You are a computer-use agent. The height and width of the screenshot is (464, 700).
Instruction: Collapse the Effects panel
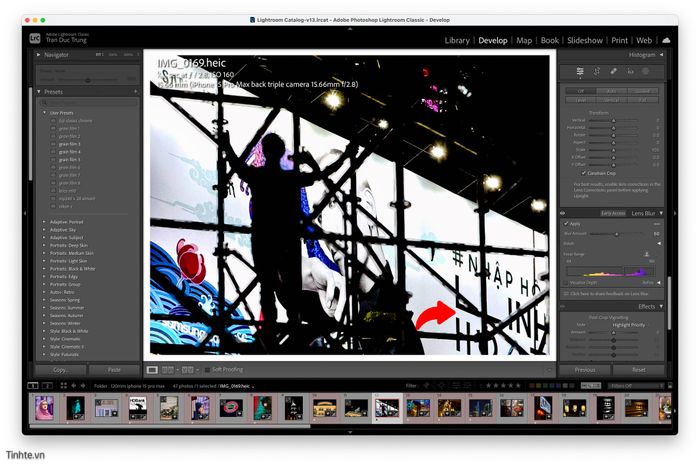(661, 306)
